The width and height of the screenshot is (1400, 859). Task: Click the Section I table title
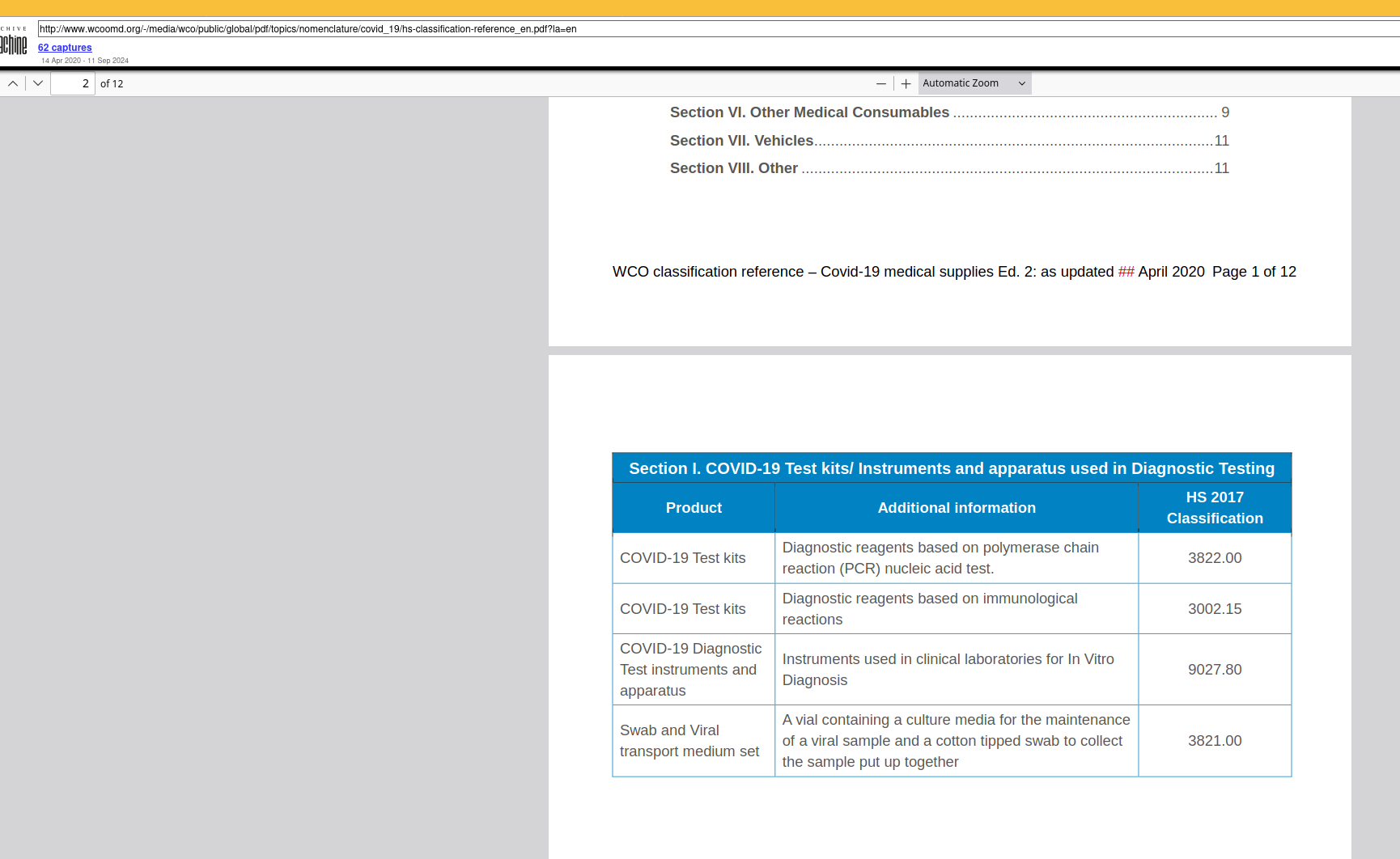coord(952,468)
